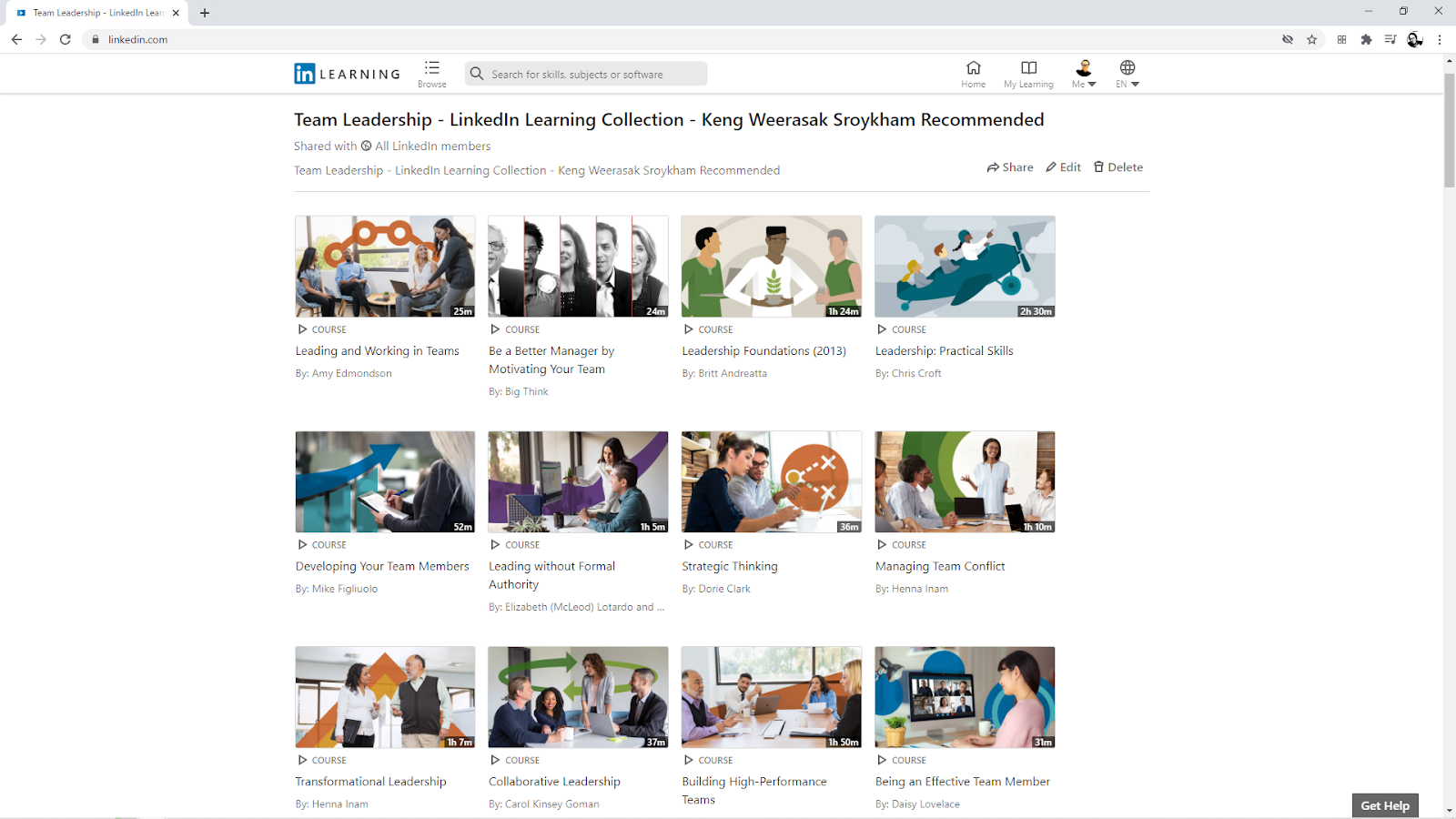Click the Chrome profile avatar icon
This screenshot has width=1456, height=819.
(1414, 39)
